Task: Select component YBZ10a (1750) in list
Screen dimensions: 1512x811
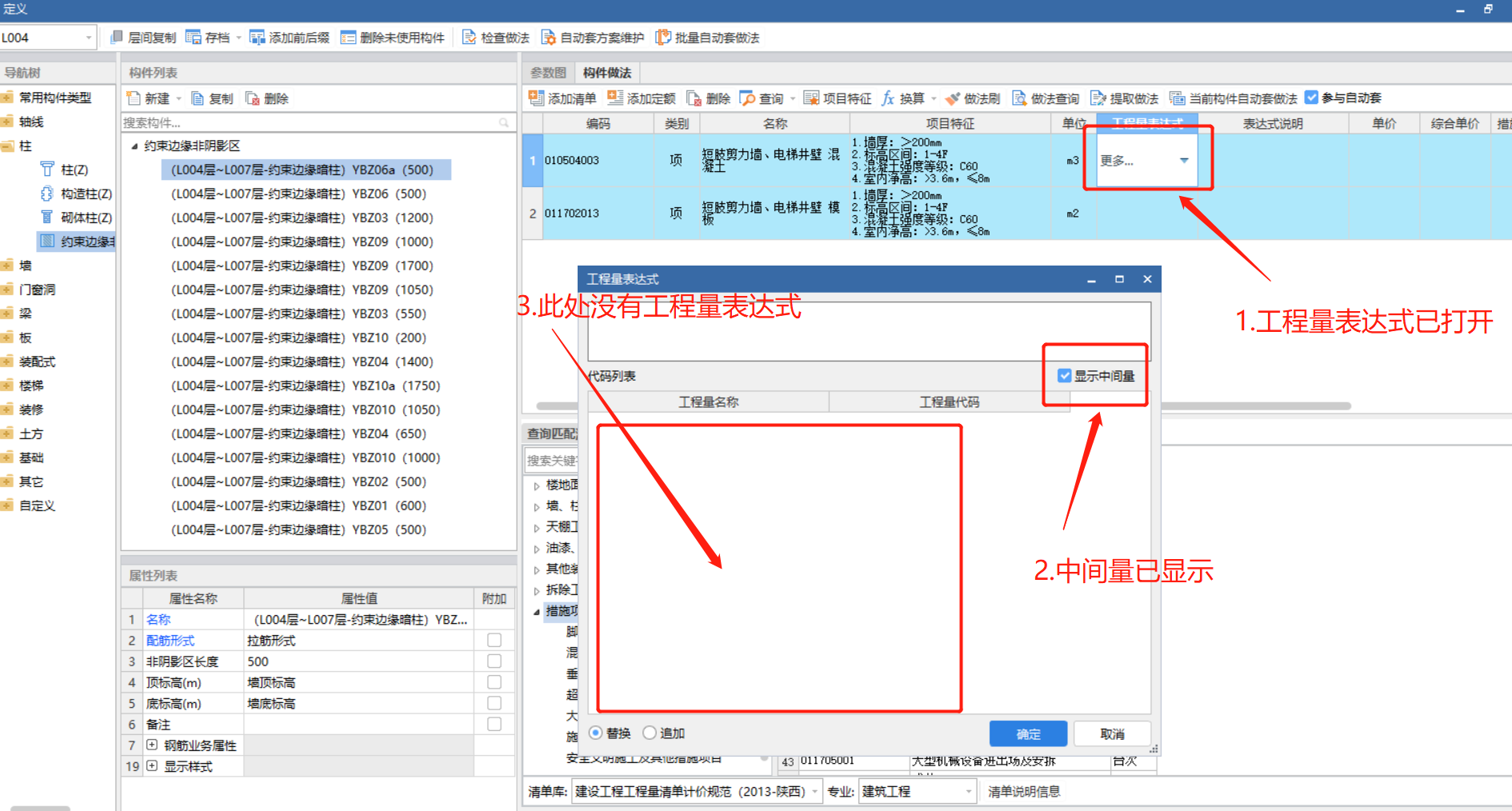Action: pyautogui.click(x=306, y=386)
